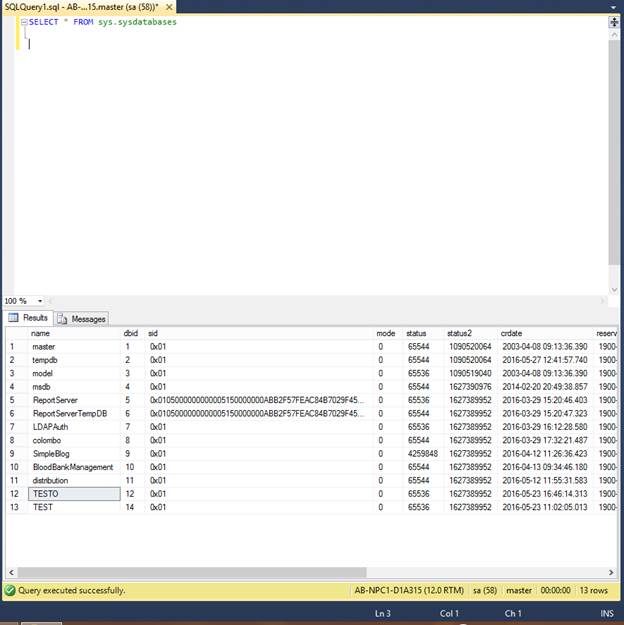
Task: Click the INS indicator in status bar
Action: point(607,613)
